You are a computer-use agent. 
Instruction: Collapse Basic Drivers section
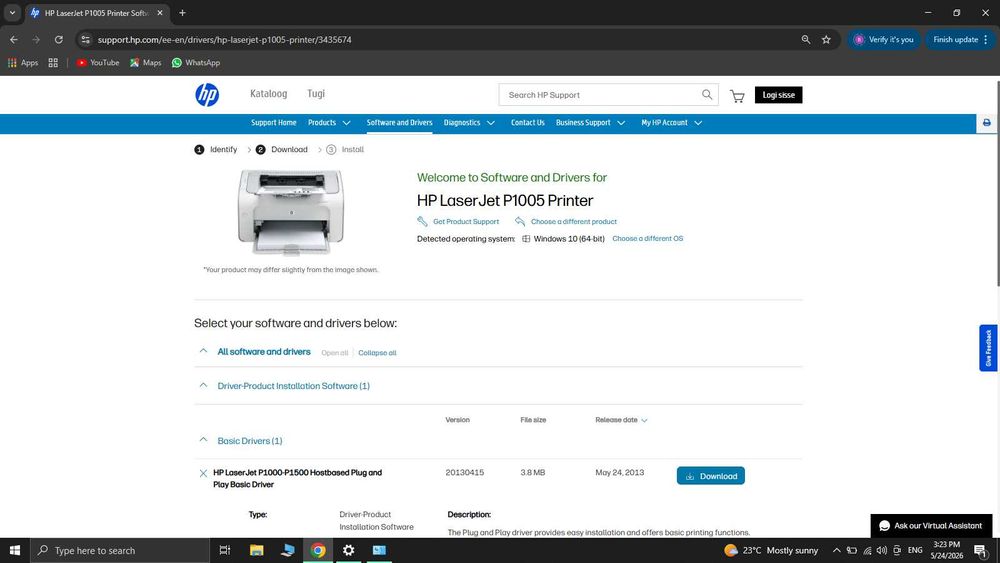point(203,440)
